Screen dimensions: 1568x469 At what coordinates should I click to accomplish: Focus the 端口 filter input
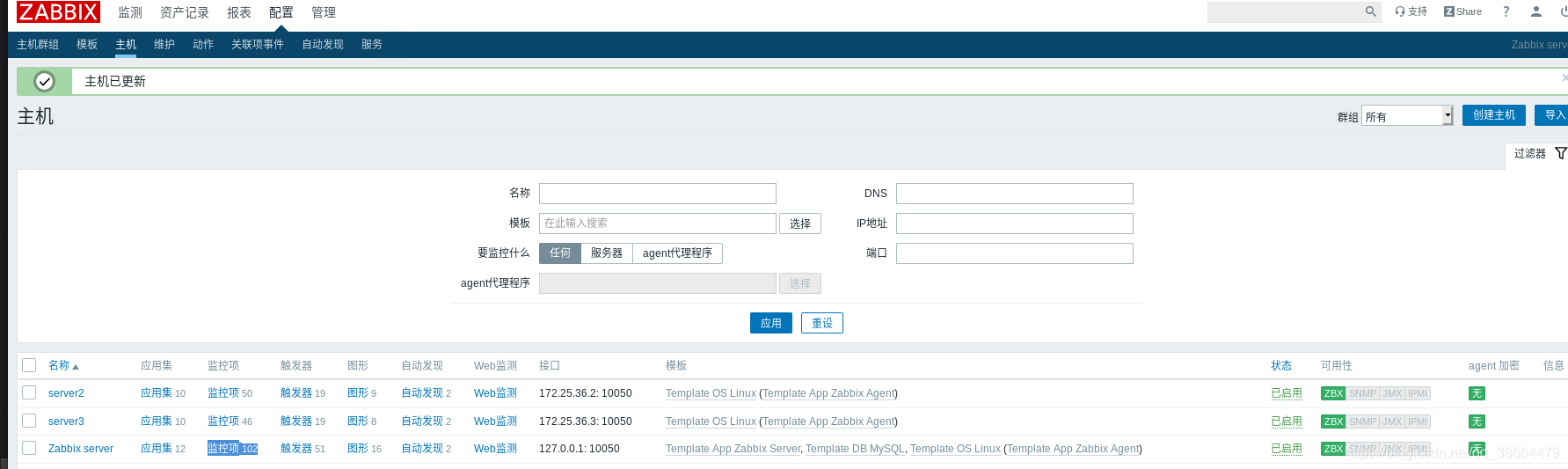1015,253
